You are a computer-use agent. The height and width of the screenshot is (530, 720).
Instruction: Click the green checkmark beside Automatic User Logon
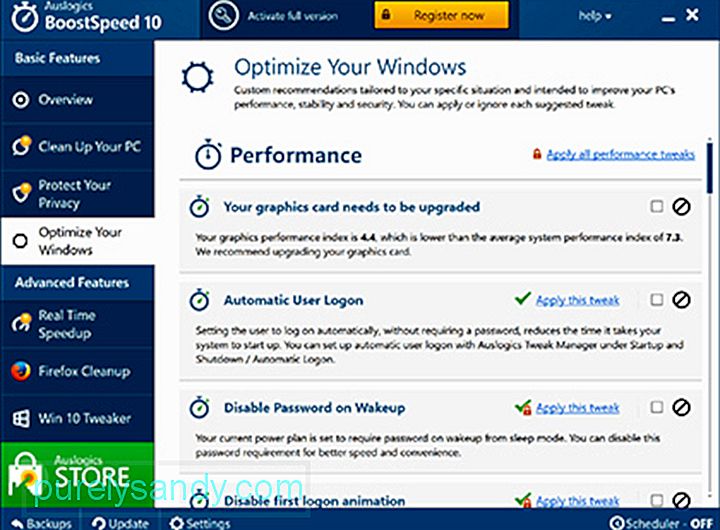[x=523, y=299]
